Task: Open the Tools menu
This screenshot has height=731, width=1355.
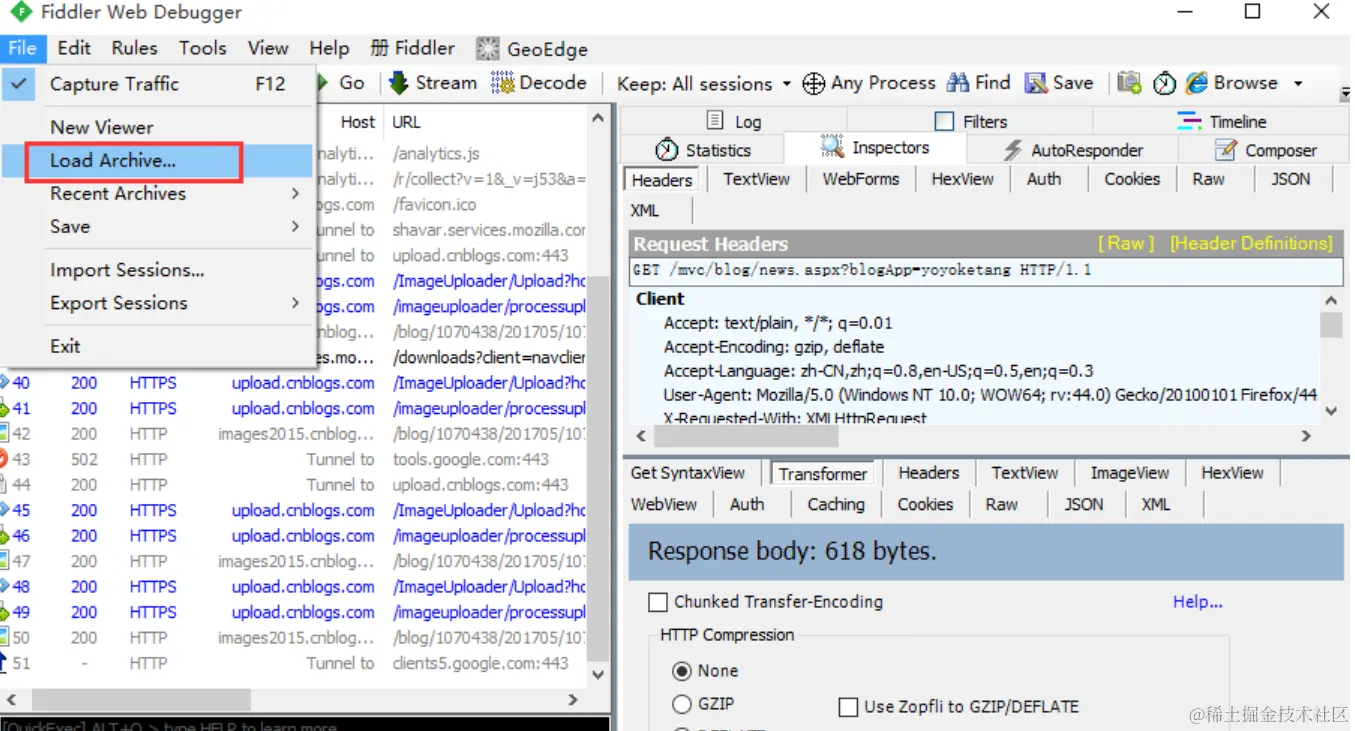Action: 203,48
